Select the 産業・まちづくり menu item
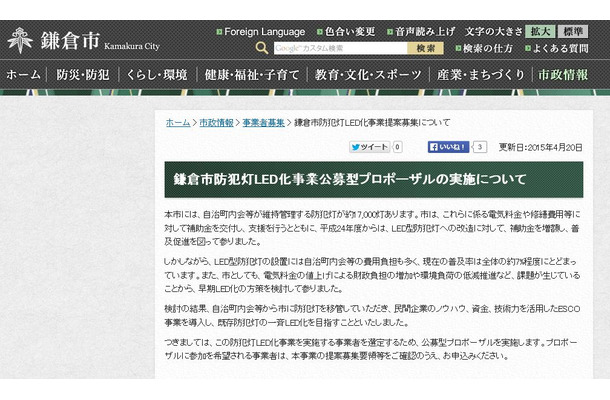 481,75
